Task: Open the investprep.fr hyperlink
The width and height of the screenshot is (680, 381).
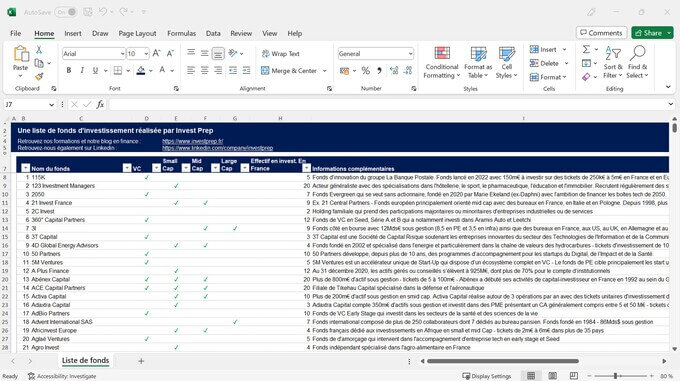Action: tap(193, 141)
